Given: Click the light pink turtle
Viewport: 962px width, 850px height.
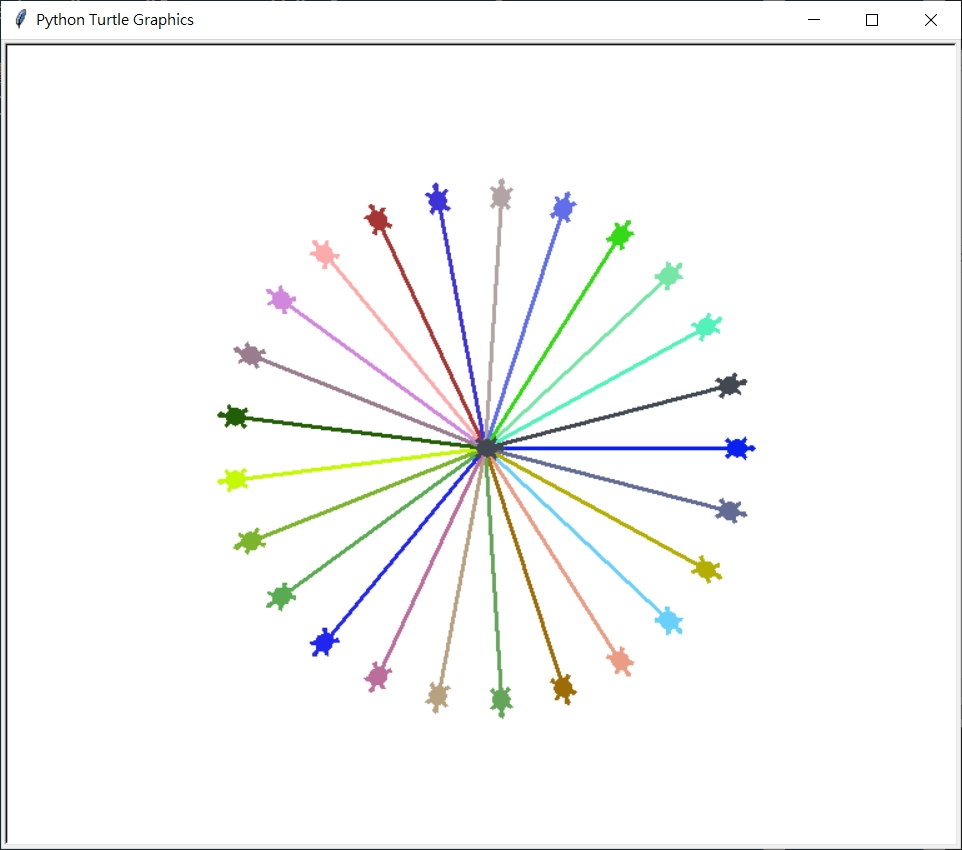Looking at the screenshot, I should [x=323, y=254].
